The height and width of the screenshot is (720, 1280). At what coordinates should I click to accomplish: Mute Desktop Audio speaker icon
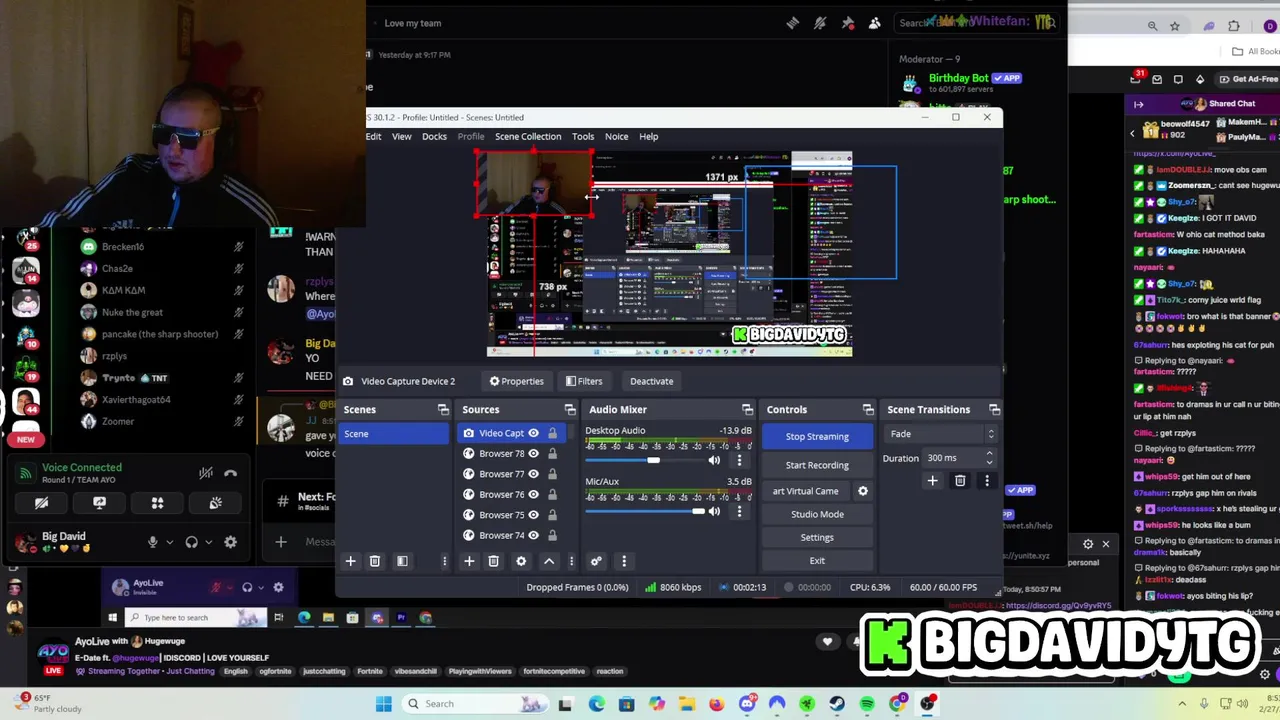[714, 460]
